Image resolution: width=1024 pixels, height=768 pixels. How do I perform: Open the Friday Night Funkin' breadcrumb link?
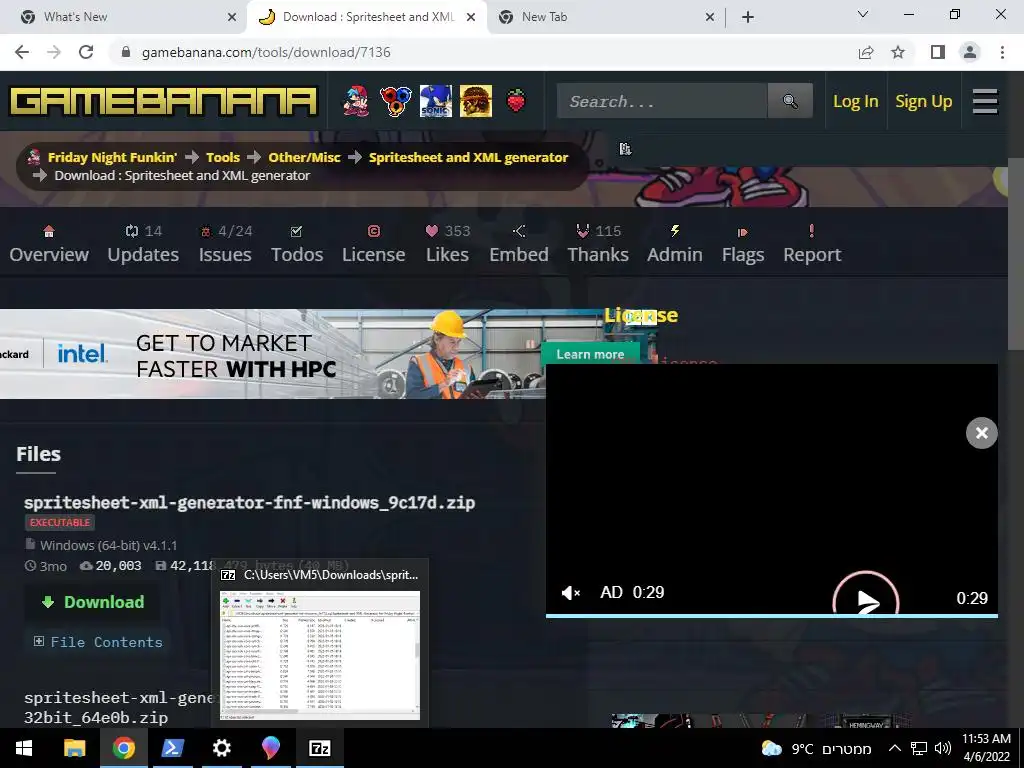click(112, 157)
